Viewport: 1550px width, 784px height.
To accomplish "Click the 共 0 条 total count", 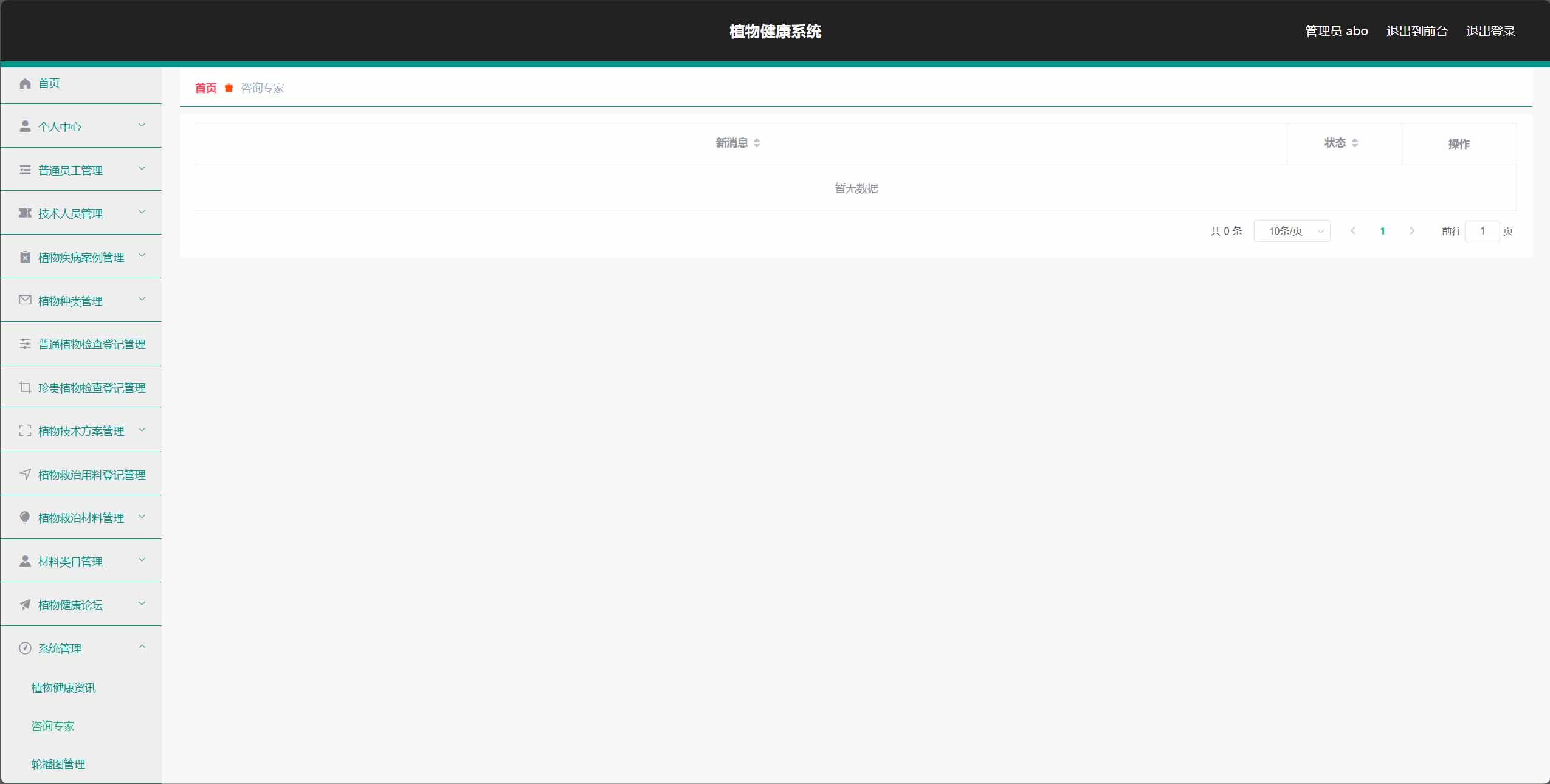I will (x=1226, y=231).
